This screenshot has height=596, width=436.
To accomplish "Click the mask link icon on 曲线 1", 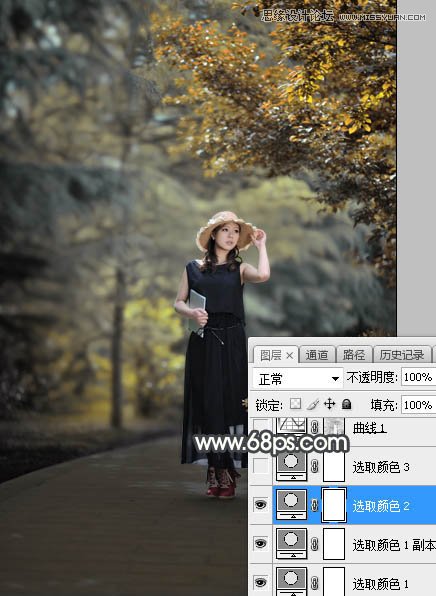I will [x=314, y=427].
